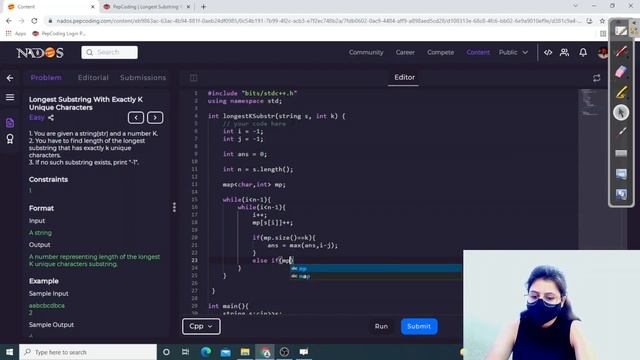Click the award badge icon in sidebar
The height and width of the screenshot is (360, 640).
[10, 139]
